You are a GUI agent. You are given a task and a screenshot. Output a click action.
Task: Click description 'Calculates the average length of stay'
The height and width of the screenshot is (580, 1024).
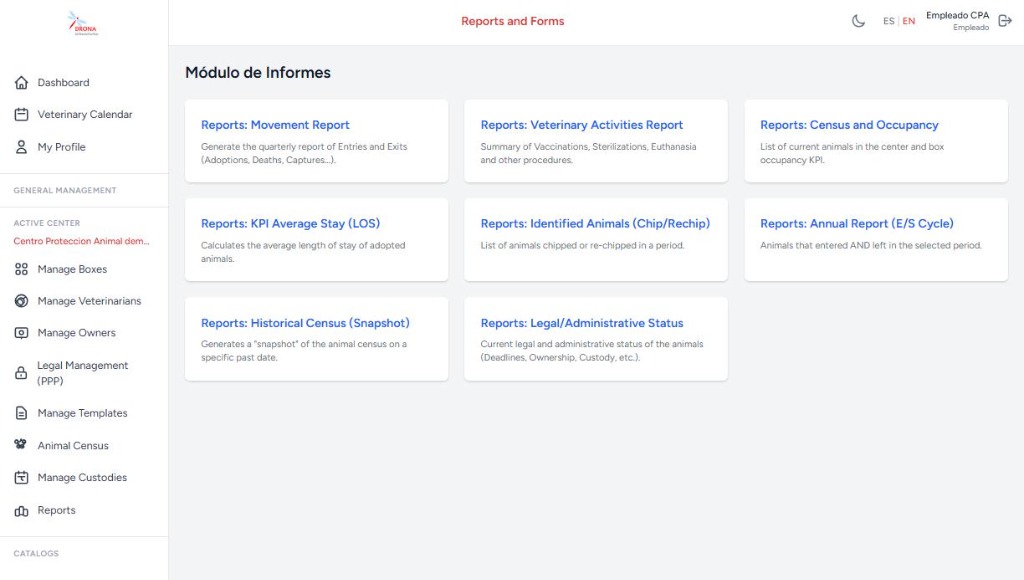point(303,252)
